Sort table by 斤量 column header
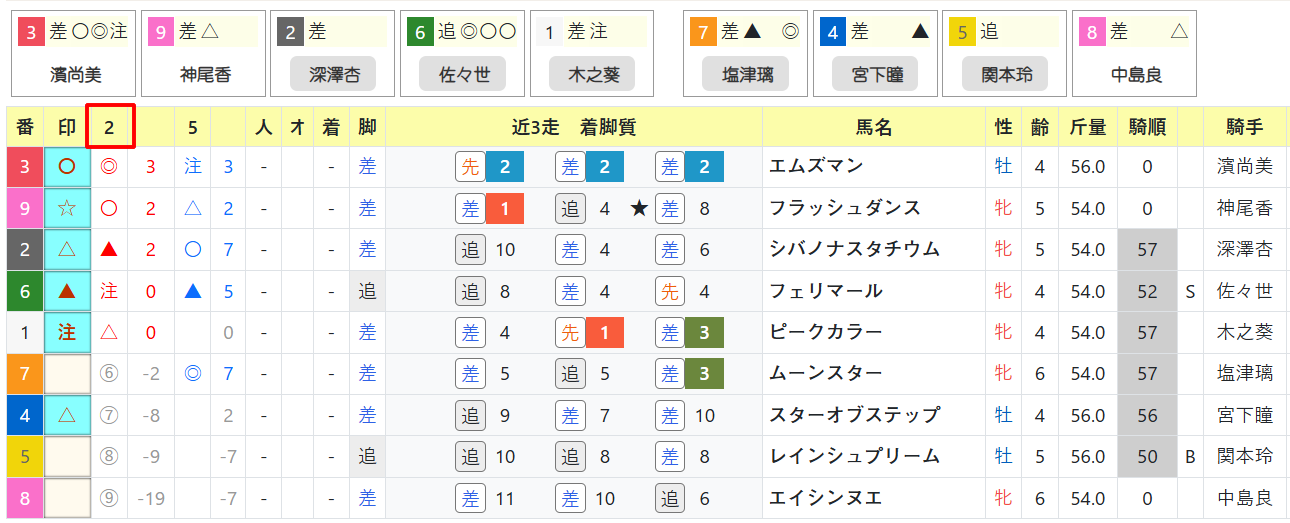Image resolution: width=1290 pixels, height=523 pixels. click(x=1088, y=127)
